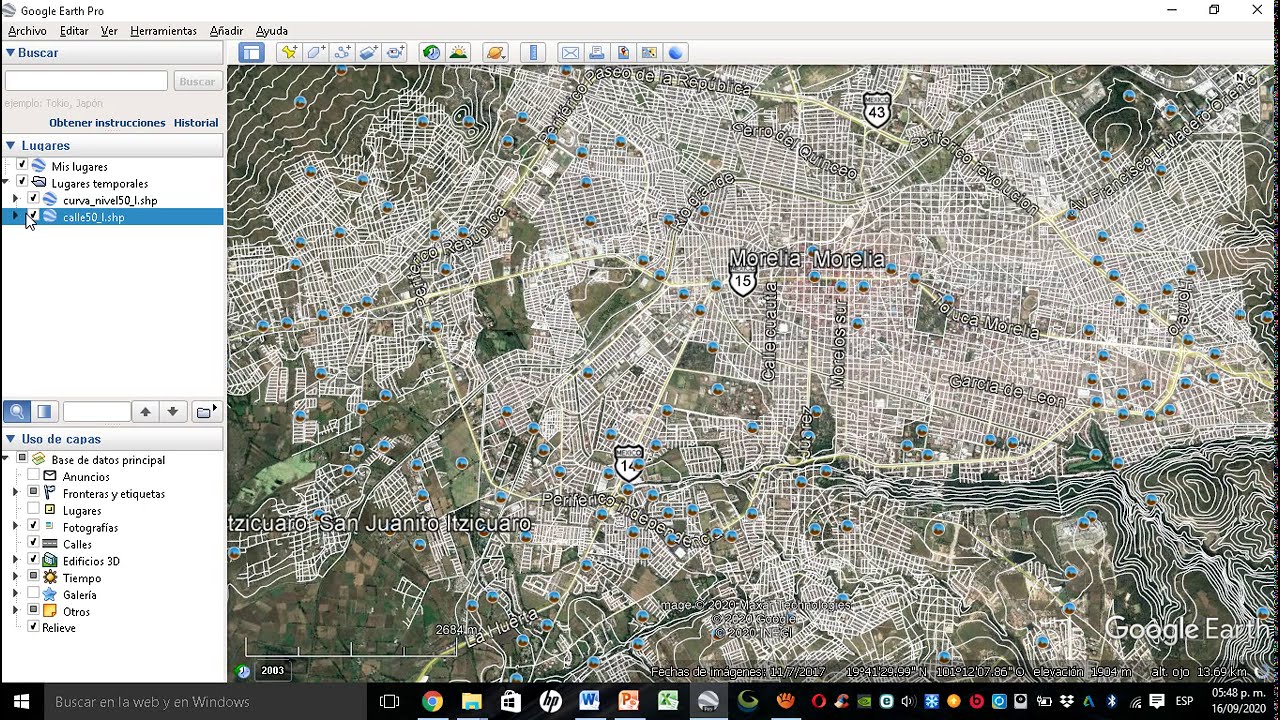Show historical imagery clock icon
This screenshot has height=720, width=1280.
coord(431,52)
